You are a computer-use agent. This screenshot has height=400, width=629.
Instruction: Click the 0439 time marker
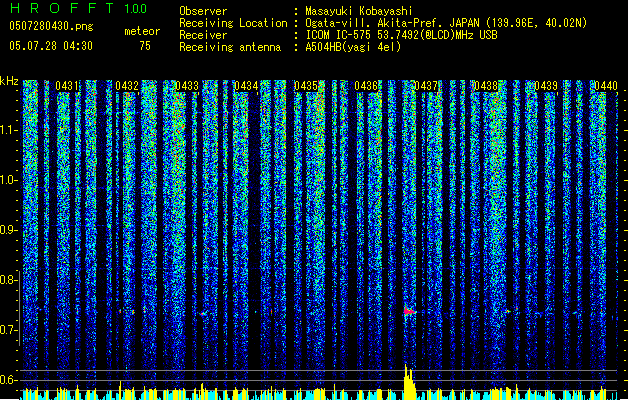click(x=546, y=86)
